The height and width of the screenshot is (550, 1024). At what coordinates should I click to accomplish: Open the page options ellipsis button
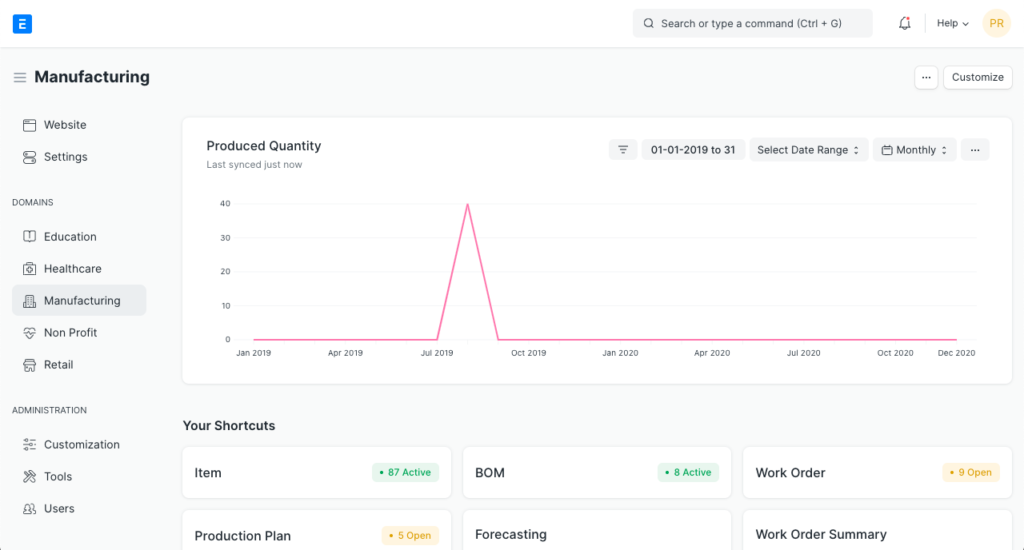tap(926, 77)
